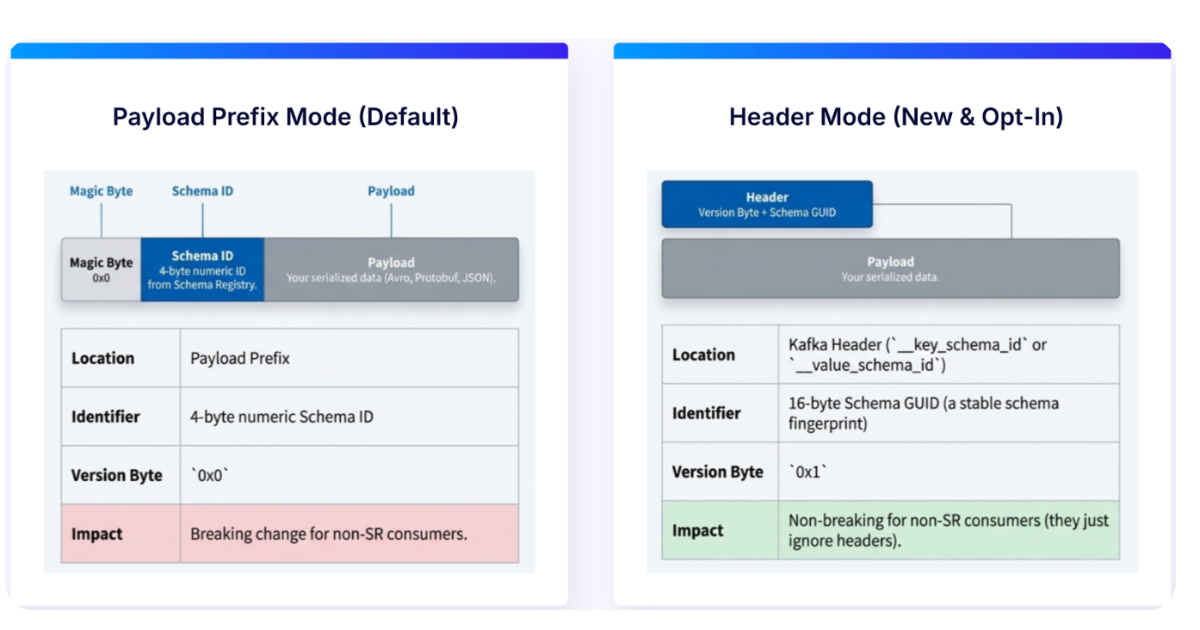Click the "Version Byte" cell in the Header Mode table
Viewport: 1200px width, 630px height.
pyautogui.click(x=720, y=471)
